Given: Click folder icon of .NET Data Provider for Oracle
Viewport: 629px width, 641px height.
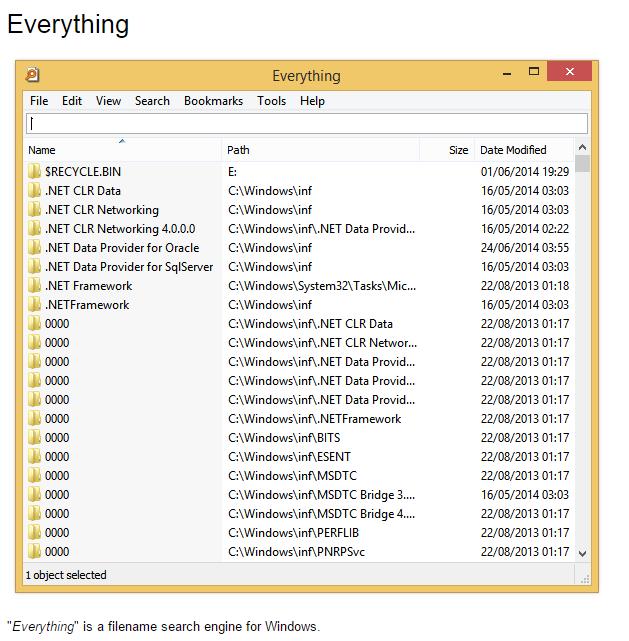Looking at the screenshot, I should coord(34,247).
